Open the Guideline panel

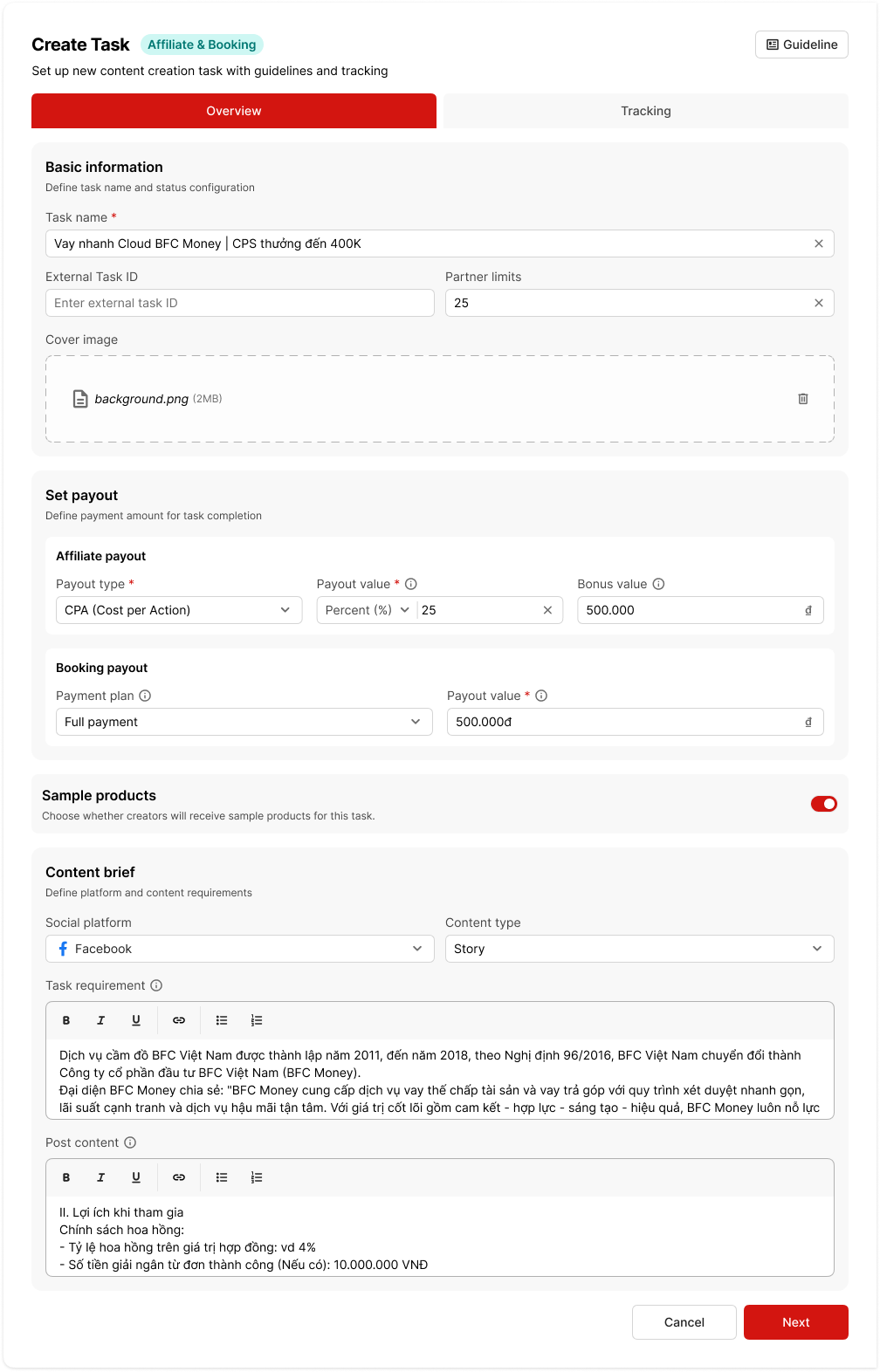[x=801, y=45]
